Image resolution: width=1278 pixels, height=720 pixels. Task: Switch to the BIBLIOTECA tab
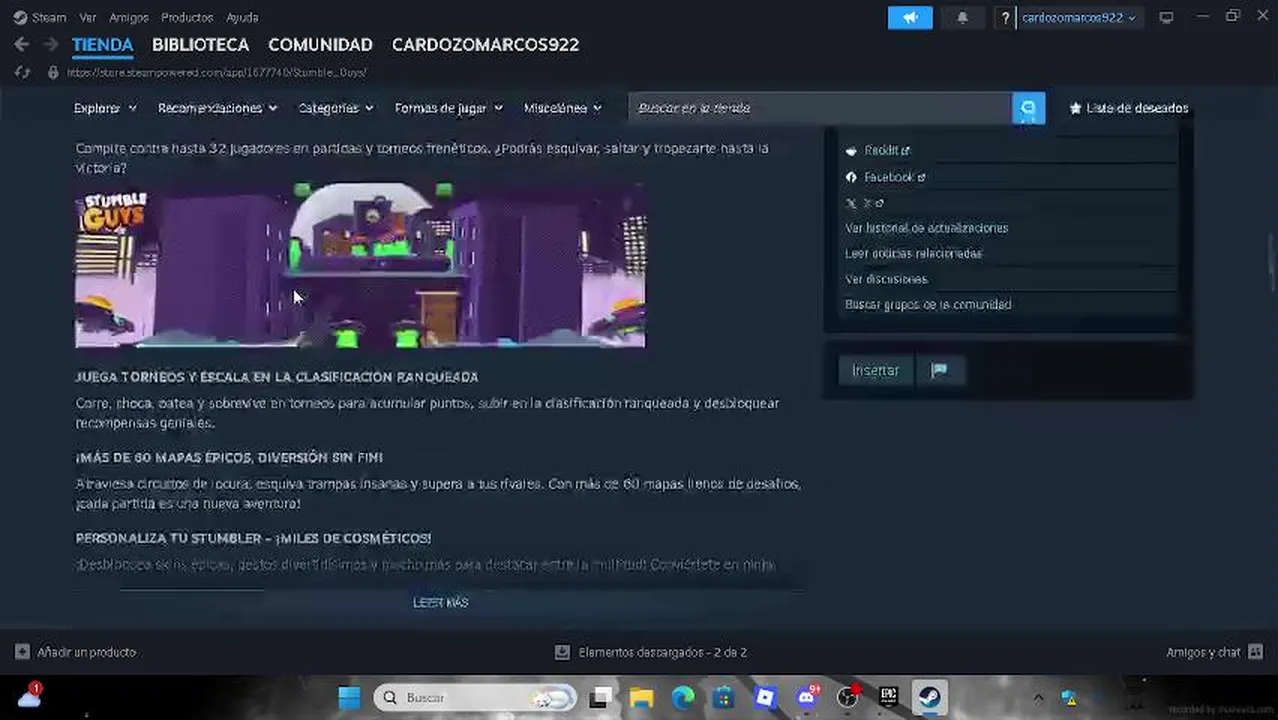coord(200,45)
